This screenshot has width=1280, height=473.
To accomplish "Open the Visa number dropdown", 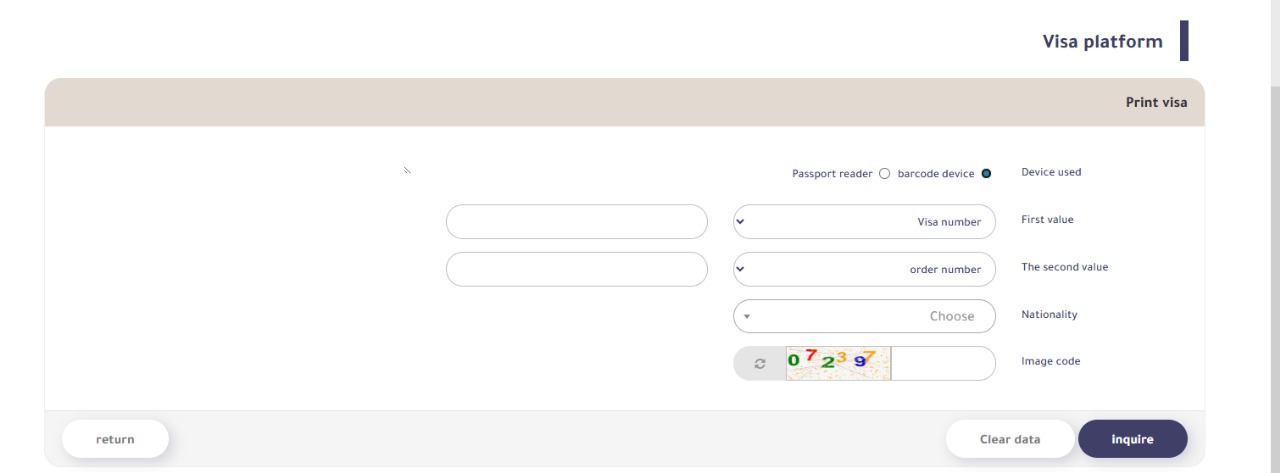I will [x=864, y=222].
